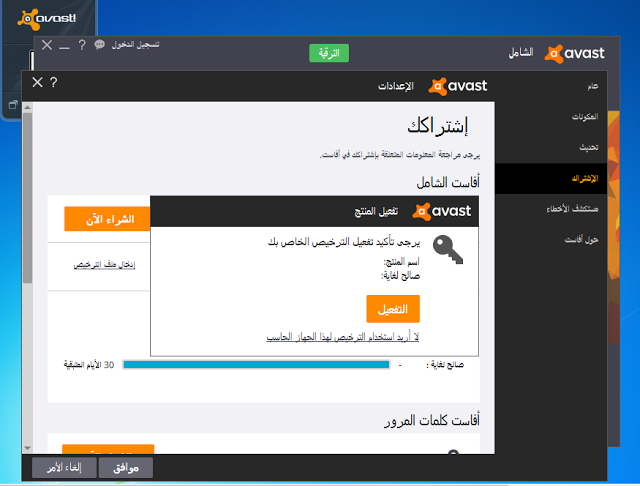Image resolution: width=640 pixels, height=486 pixels.
Task: Click أفاست كلمات المرور passwords heading
Action: tap(432, 420)
